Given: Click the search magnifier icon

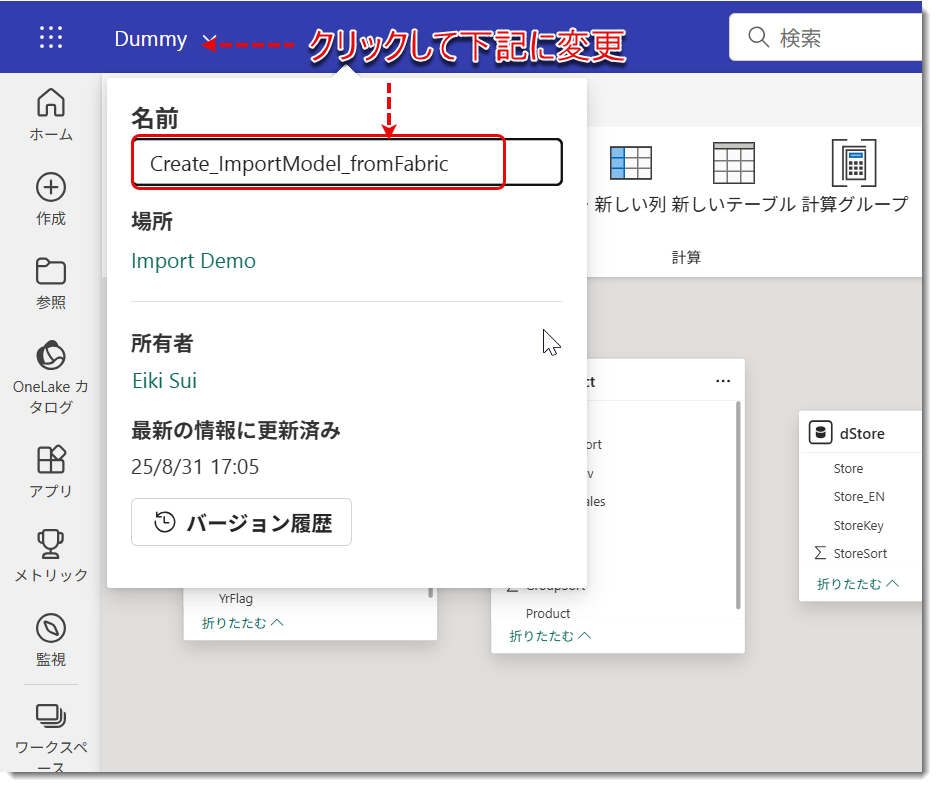Looking at the screenshot, I should point(758,37).
